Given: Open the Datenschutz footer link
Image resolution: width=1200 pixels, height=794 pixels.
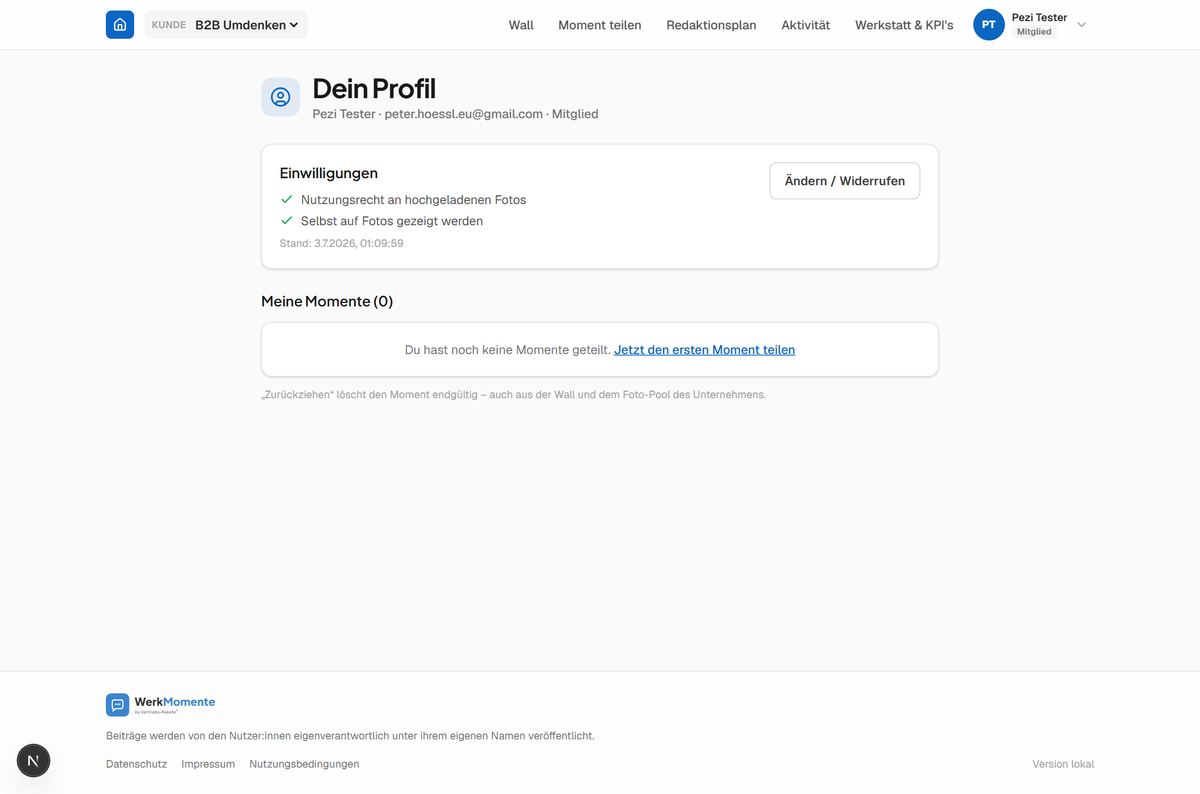Looking at the screenshot, I should point(137,764).
